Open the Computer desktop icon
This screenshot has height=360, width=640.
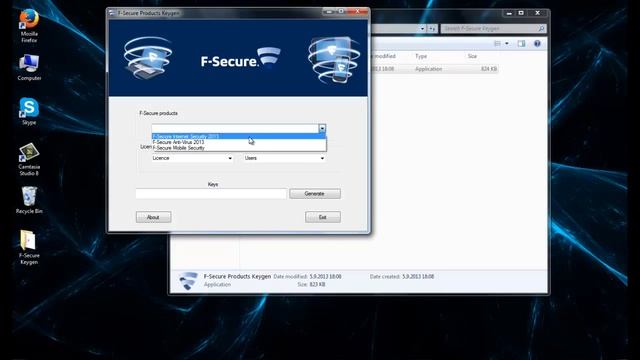(29, 67)
